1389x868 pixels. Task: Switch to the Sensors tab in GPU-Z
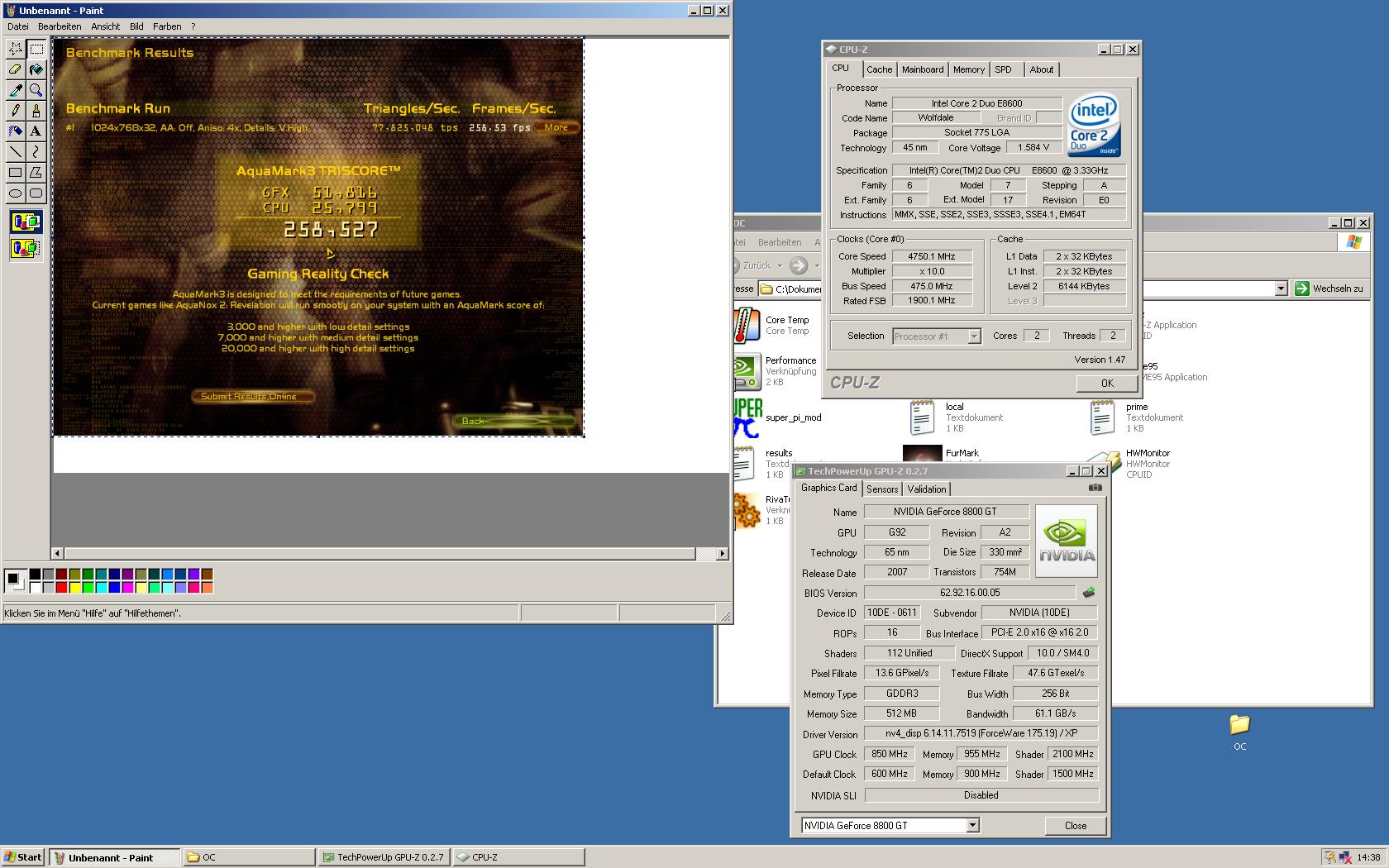tap(882, 489)
